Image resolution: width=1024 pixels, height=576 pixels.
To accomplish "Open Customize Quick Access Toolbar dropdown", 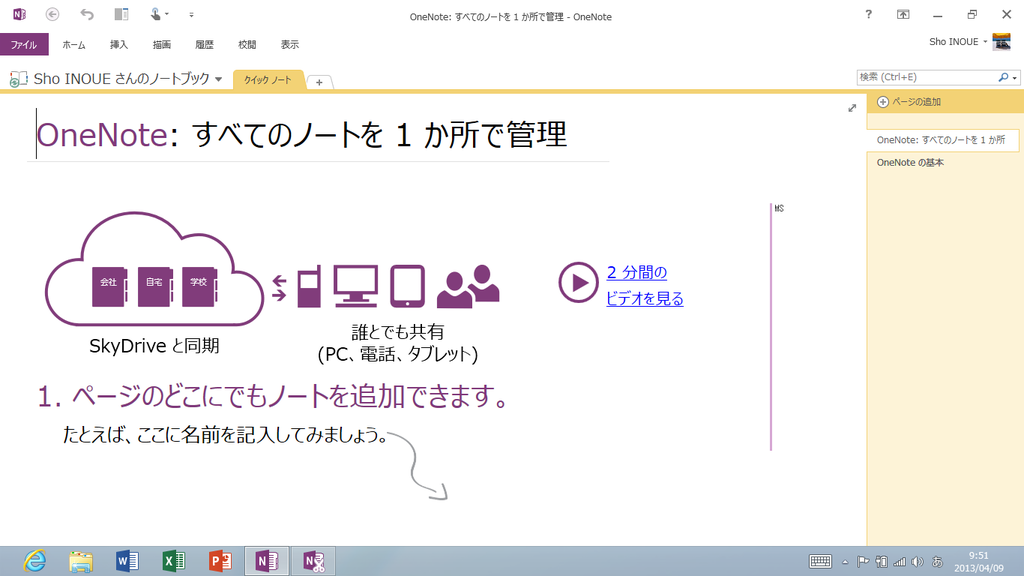I will (191, 14).
